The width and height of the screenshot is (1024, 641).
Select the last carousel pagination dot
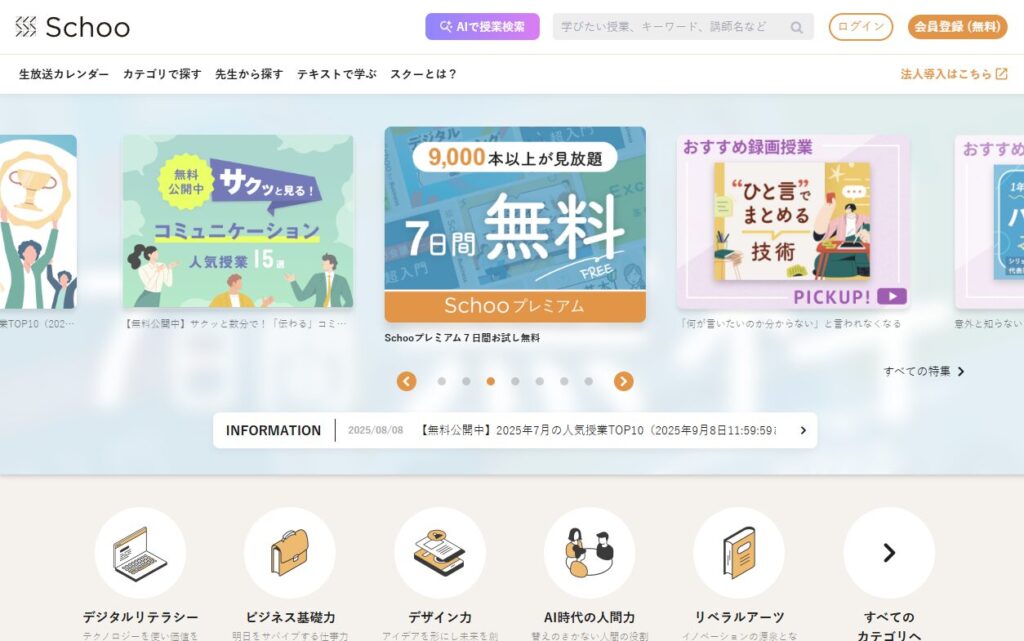(588, 381)
